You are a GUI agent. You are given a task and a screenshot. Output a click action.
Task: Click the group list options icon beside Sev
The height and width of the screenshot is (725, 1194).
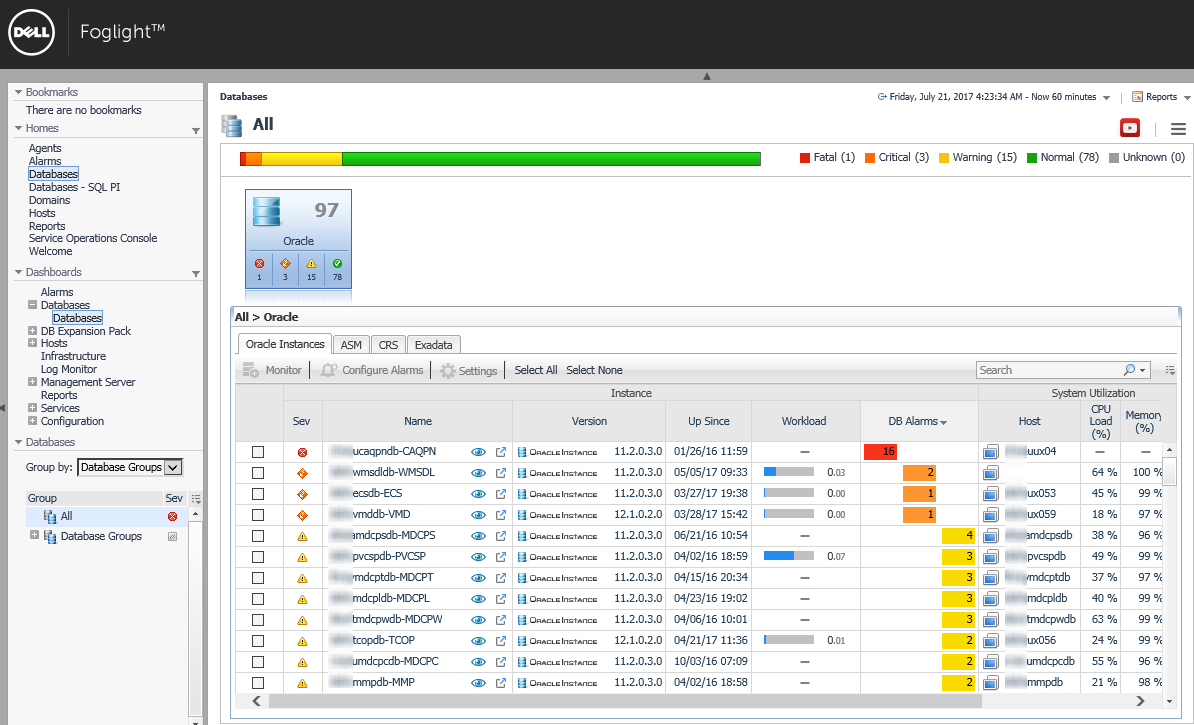click(196, 499)
